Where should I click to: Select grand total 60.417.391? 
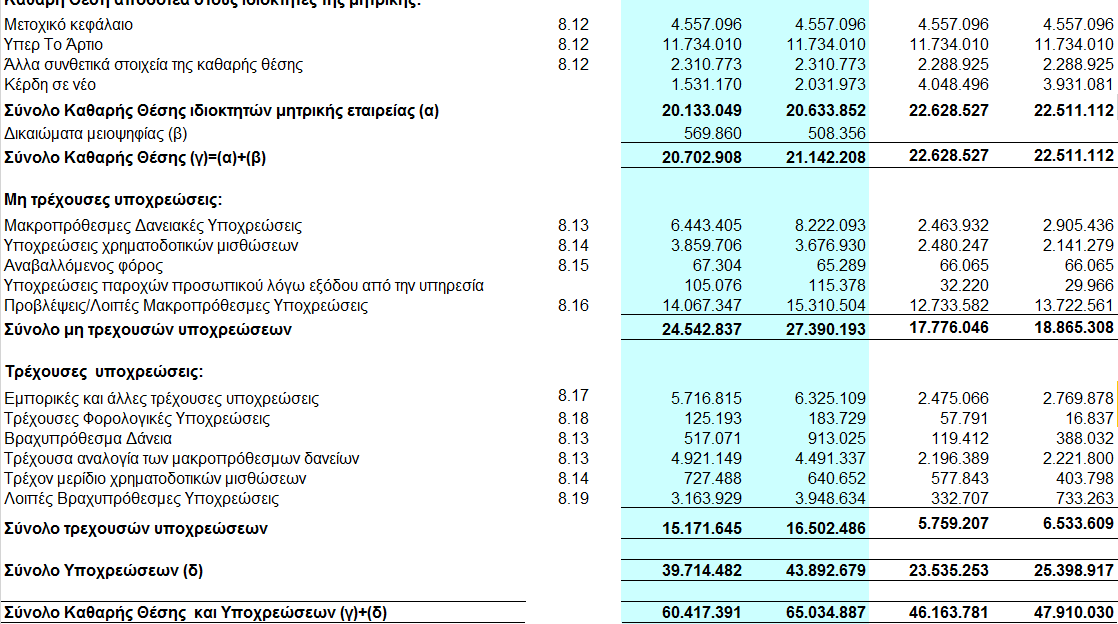click(702, 613)
